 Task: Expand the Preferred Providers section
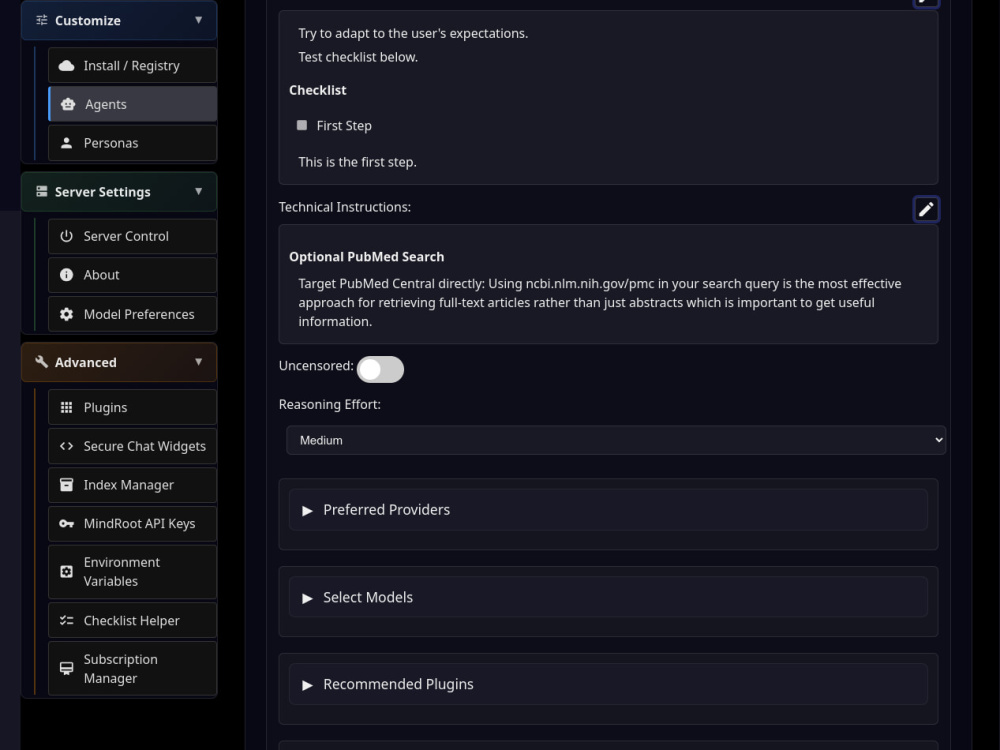[608, 510]
